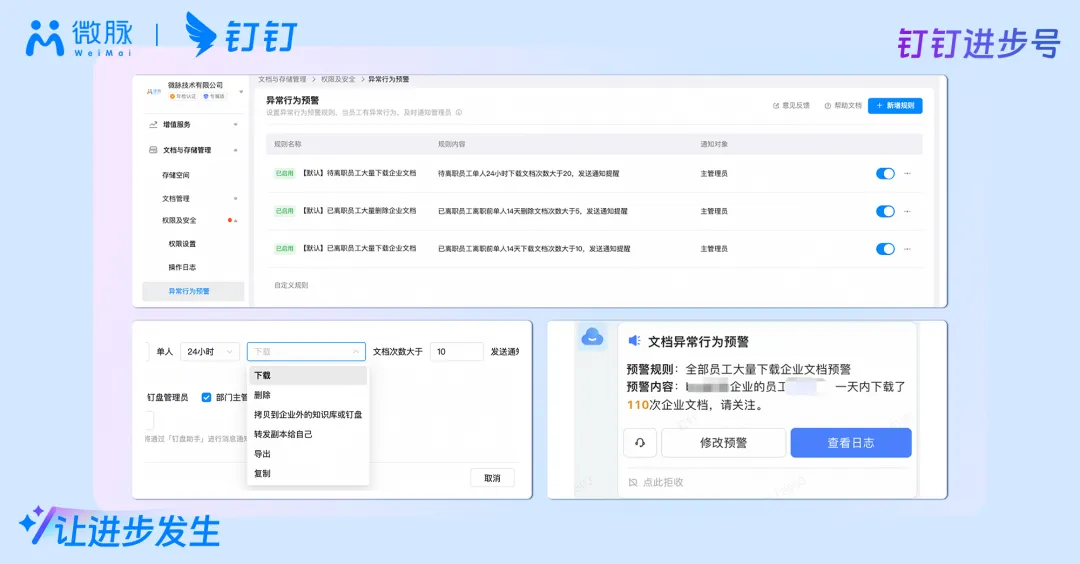Select 转发副本给自己 option

[x=307, y=435]
